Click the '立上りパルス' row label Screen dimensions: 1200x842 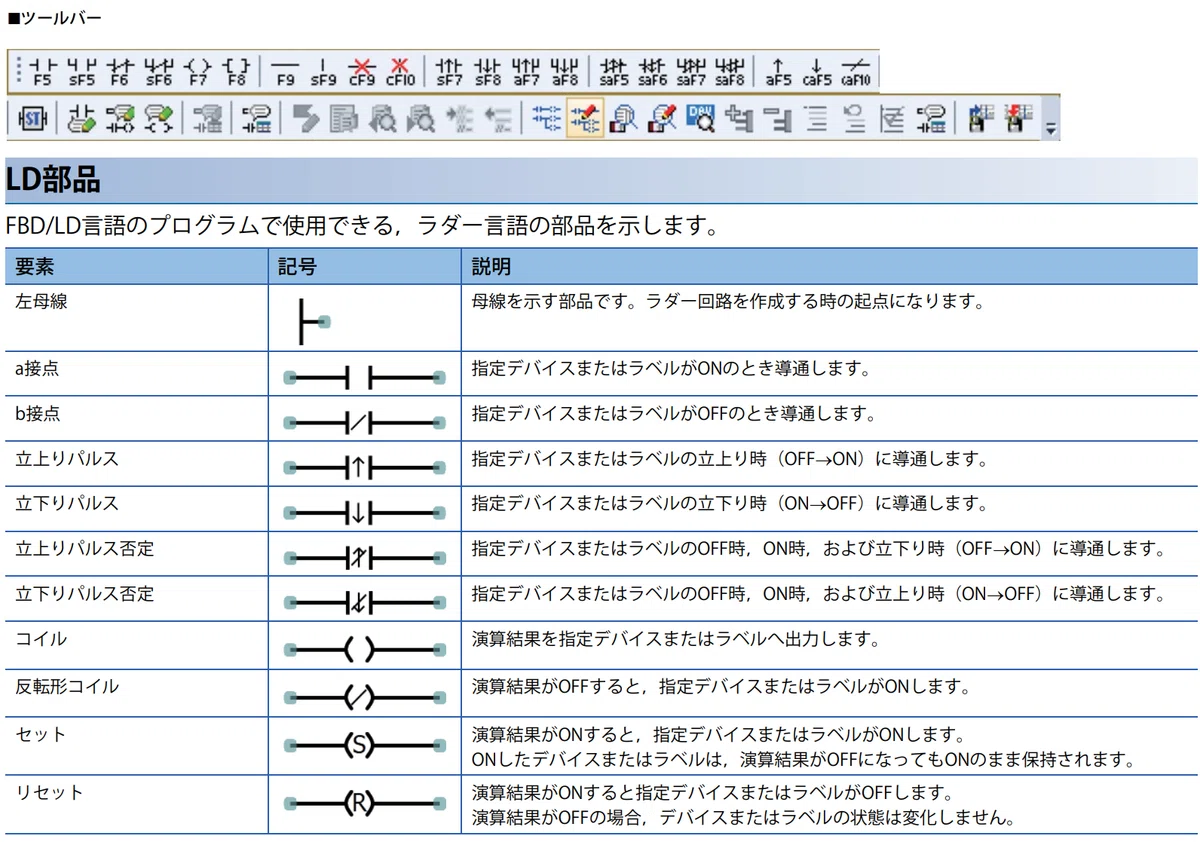[x=67, y=459]
